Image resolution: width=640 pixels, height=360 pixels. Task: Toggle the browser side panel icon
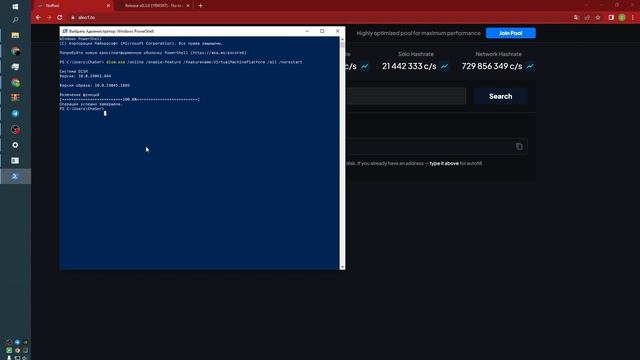tap(611, 18)
